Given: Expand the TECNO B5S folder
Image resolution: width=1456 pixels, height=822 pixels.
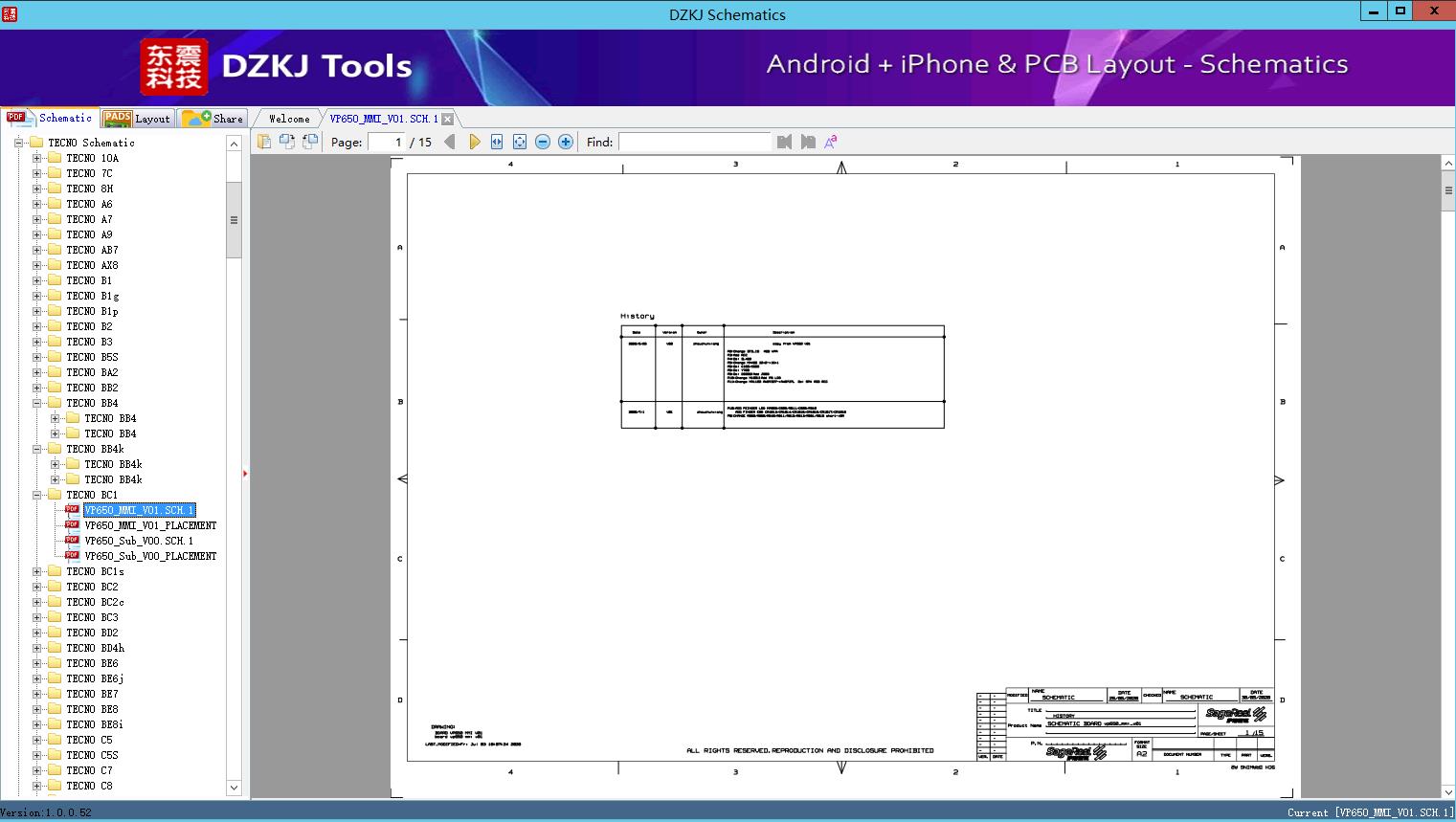Looking at the screenshot, I should tap(36, 357).
